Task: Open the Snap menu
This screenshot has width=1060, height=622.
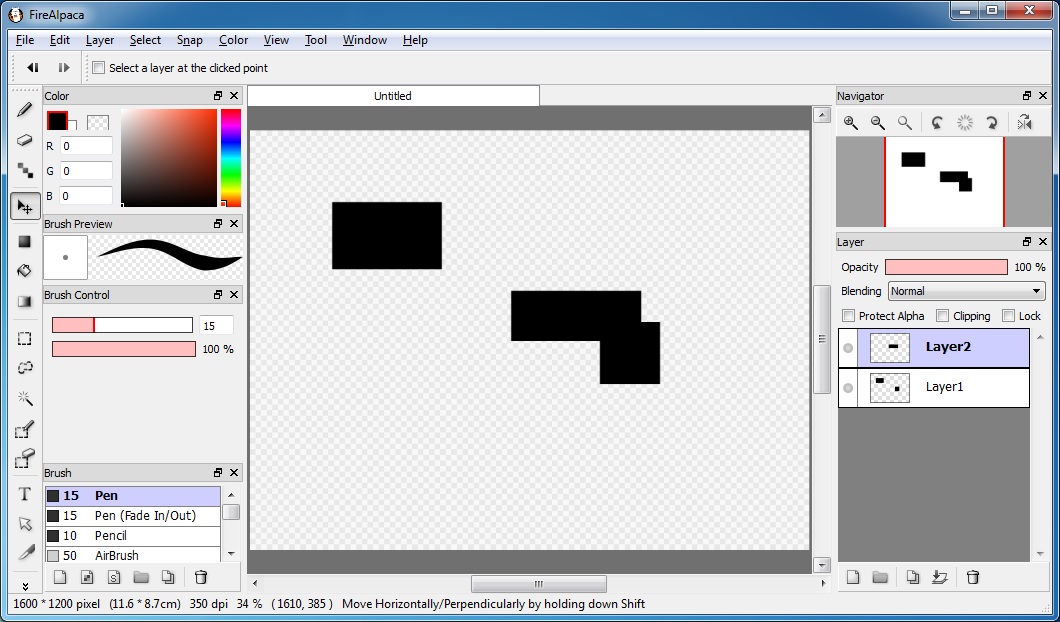Action: click(190, 40)
